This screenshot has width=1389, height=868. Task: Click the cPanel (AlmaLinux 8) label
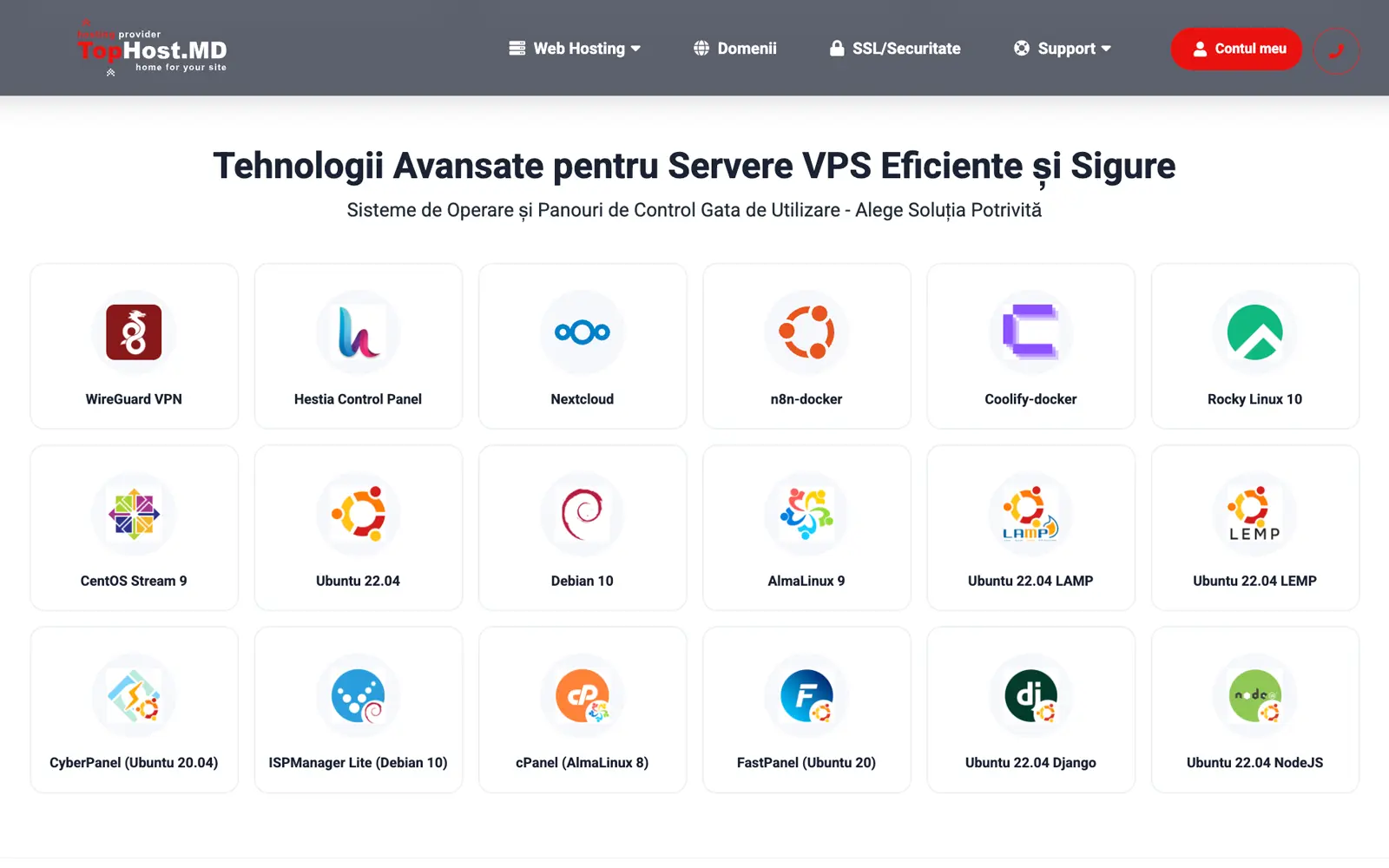pyautogui.click(x=583, y=763)
